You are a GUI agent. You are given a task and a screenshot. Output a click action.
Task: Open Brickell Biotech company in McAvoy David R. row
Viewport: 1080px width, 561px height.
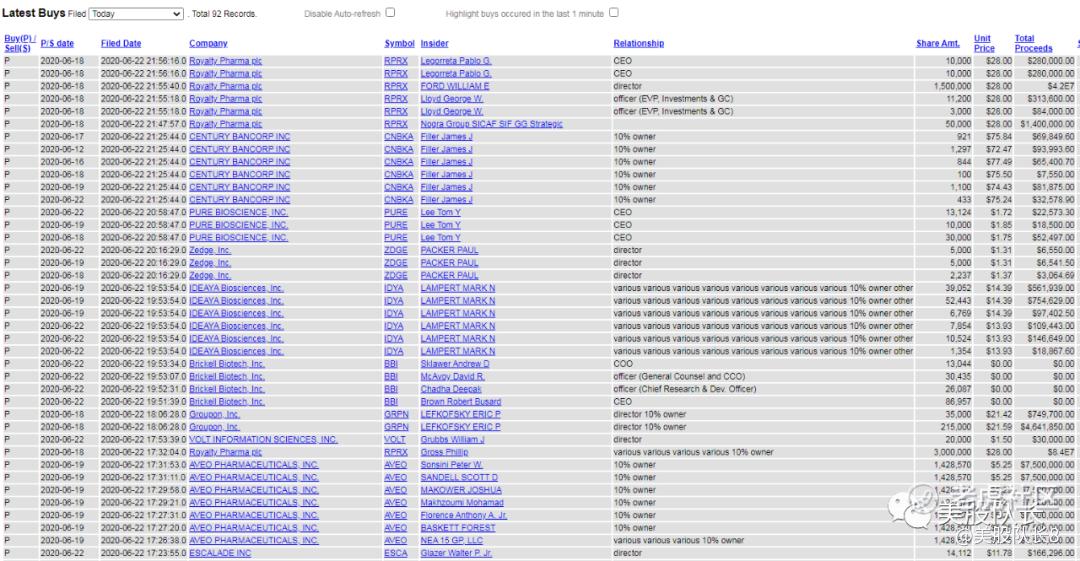pos(227,377)
